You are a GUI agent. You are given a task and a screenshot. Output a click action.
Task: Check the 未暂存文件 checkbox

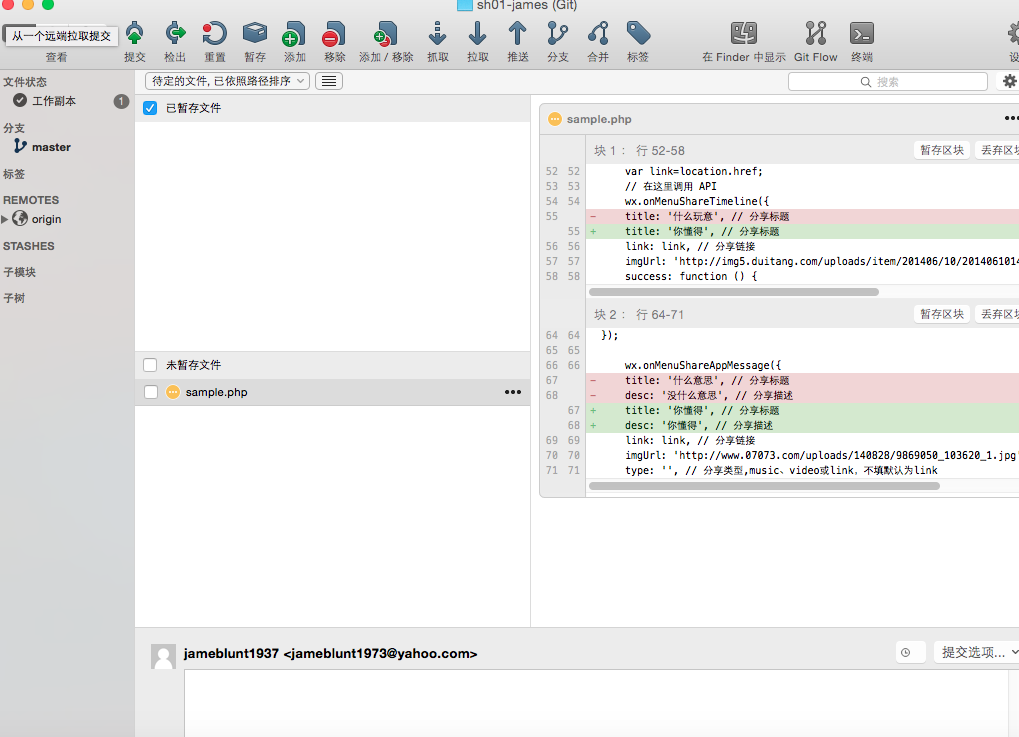150,365
